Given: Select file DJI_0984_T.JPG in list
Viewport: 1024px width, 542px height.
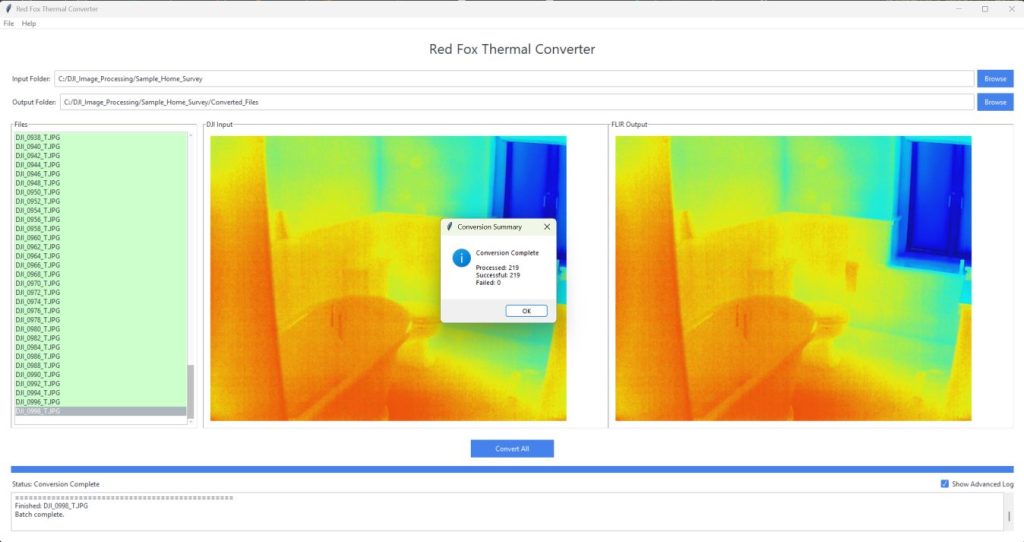Looking at the screenshot, I should 100,347.
